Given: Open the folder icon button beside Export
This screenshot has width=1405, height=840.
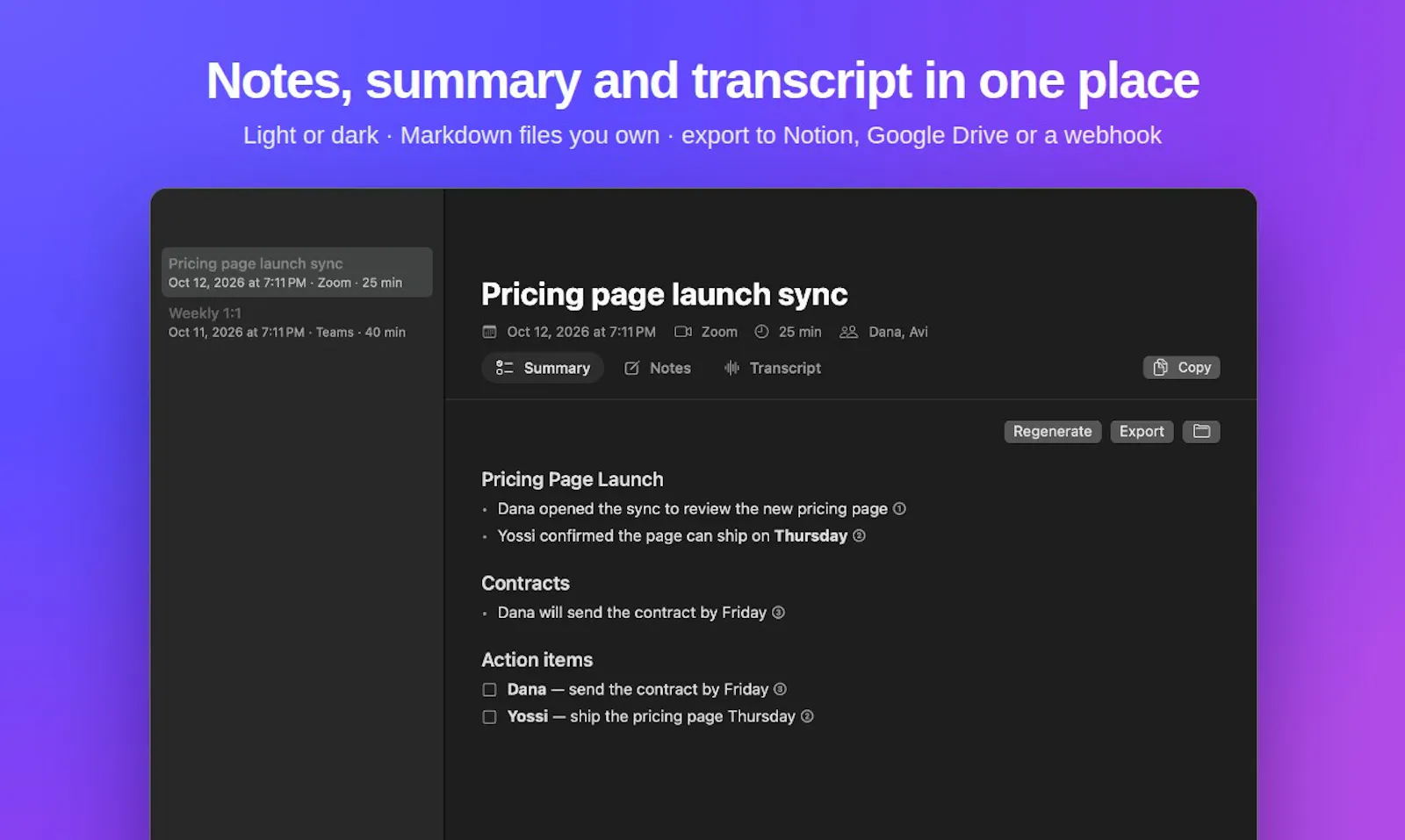Looking at the screenshot, I should tap(1200, 431).
